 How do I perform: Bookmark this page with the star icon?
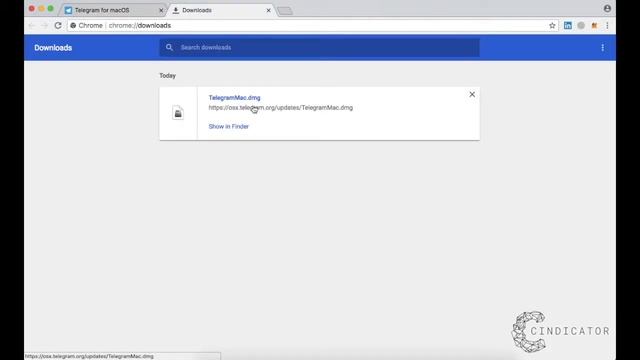pyautogui.click(x=552, y=25)
